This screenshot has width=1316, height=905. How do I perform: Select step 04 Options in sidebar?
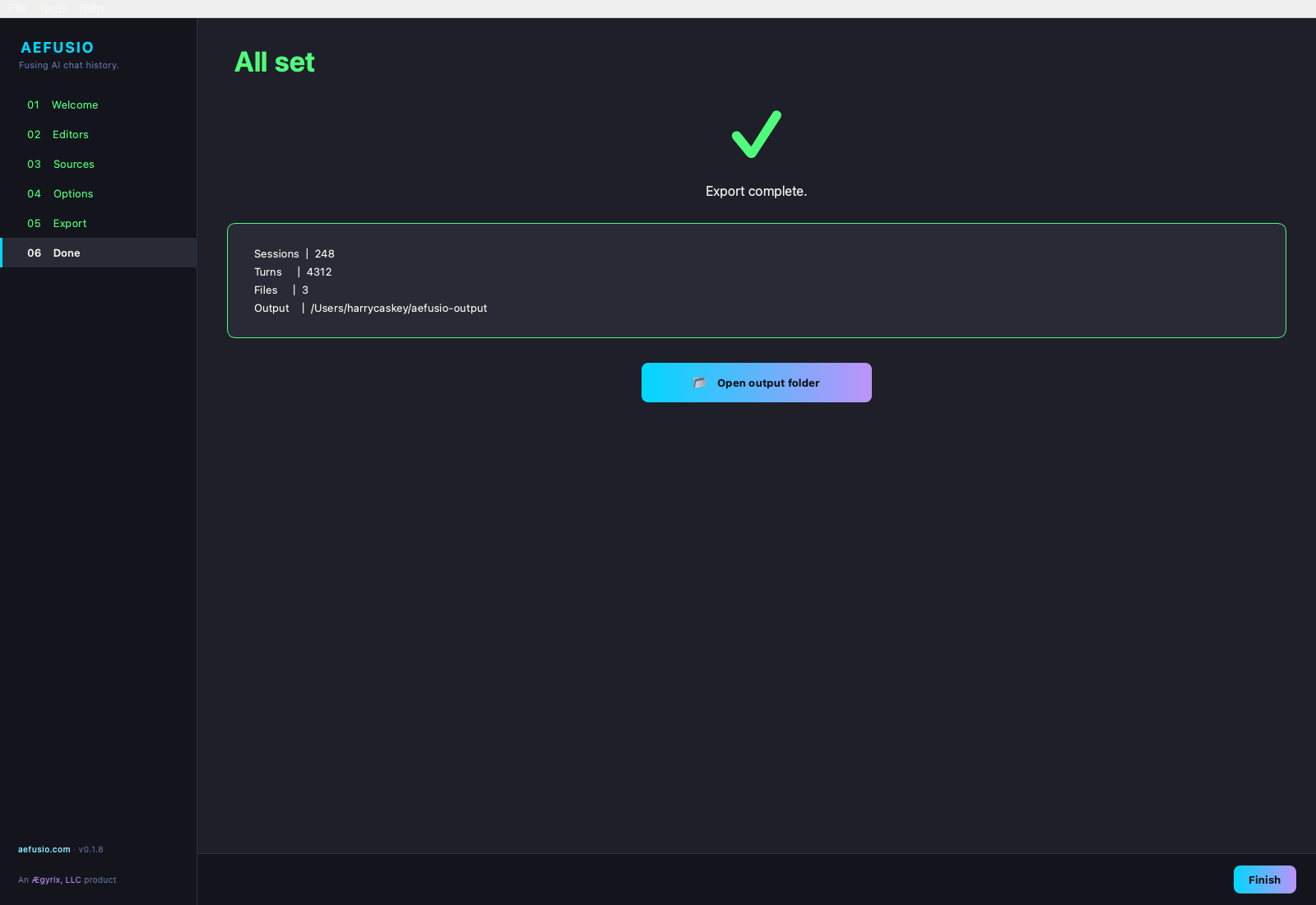[x=73, y=193]
